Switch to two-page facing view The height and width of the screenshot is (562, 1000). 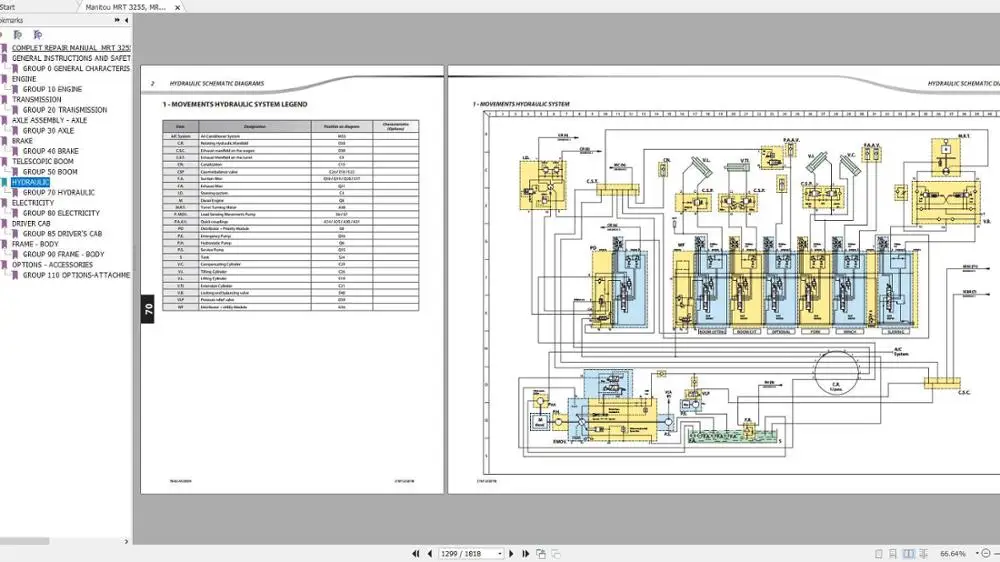(x=908, y=553)
